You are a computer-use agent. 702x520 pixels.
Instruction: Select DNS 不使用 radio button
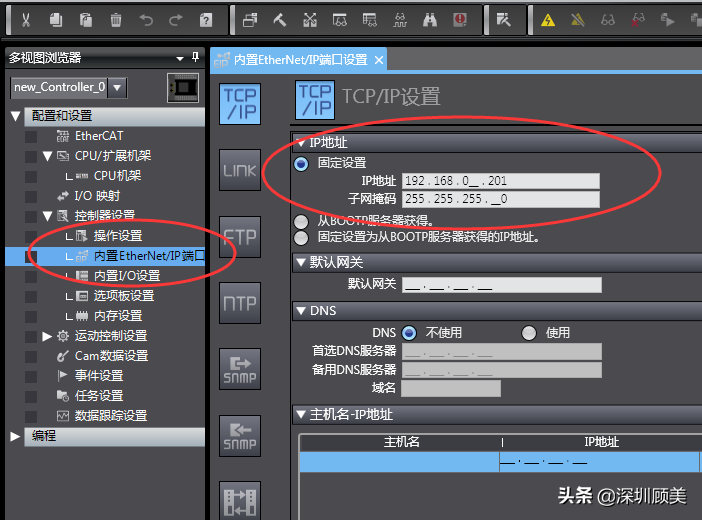409,333
